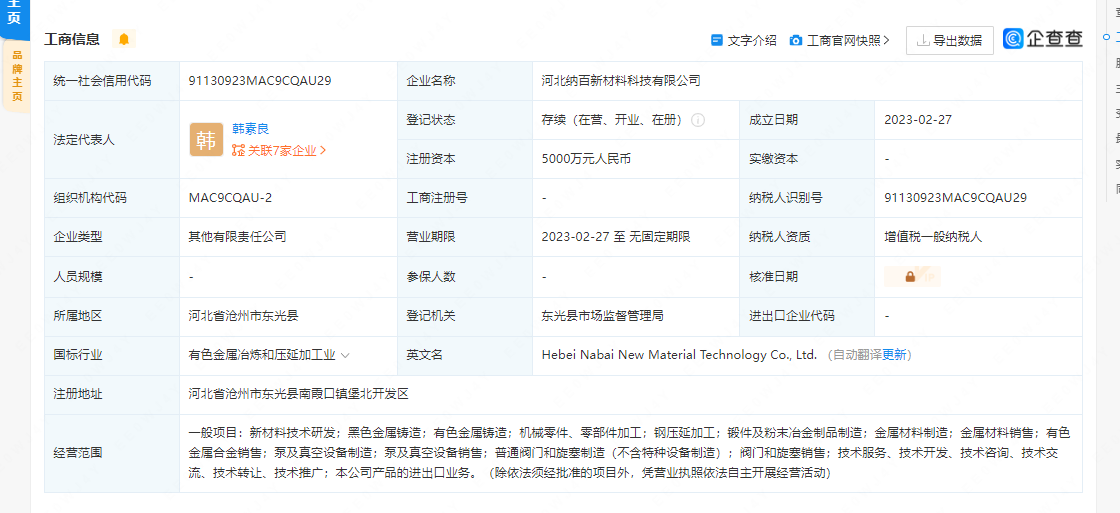Click the 经营范围 business scope label
The image size is (1120, 513).
point(78,453)
